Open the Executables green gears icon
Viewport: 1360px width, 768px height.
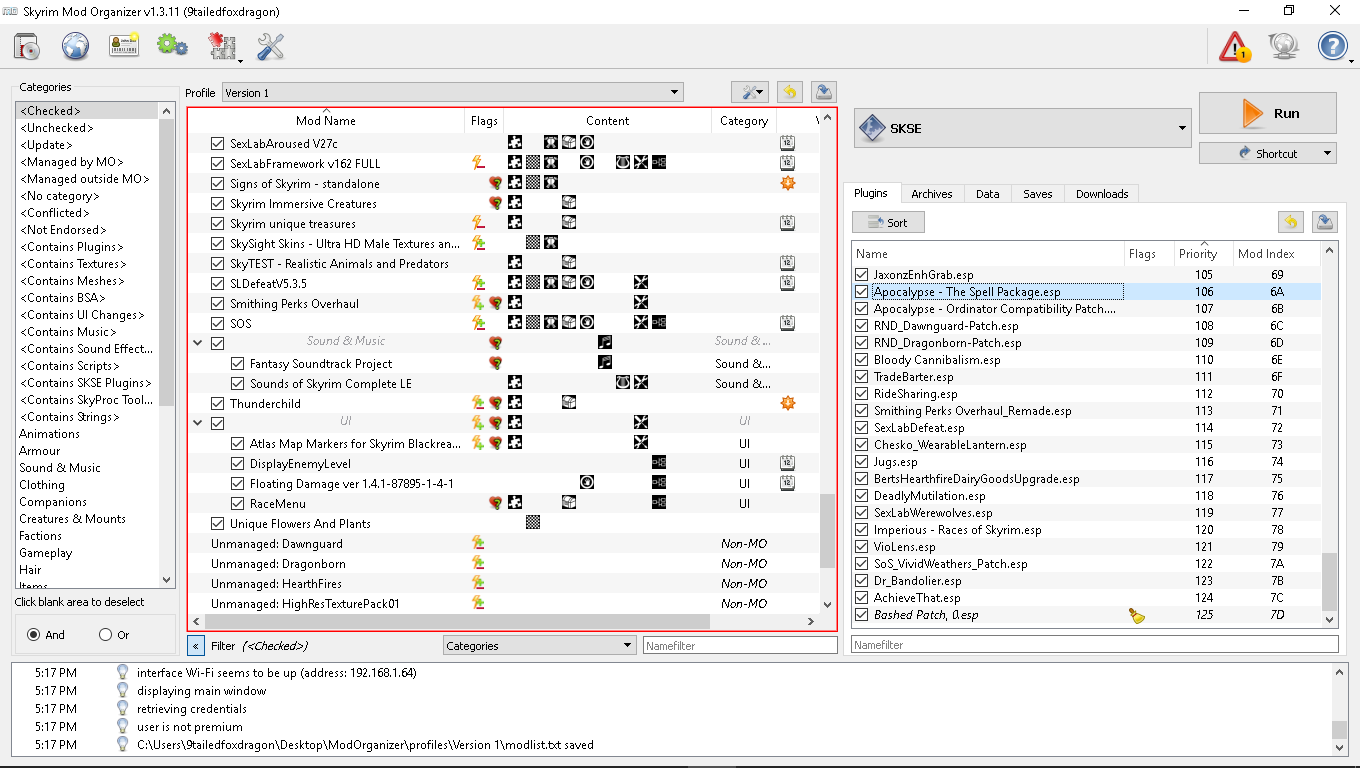pyautogui.click(x=173, y=45)
